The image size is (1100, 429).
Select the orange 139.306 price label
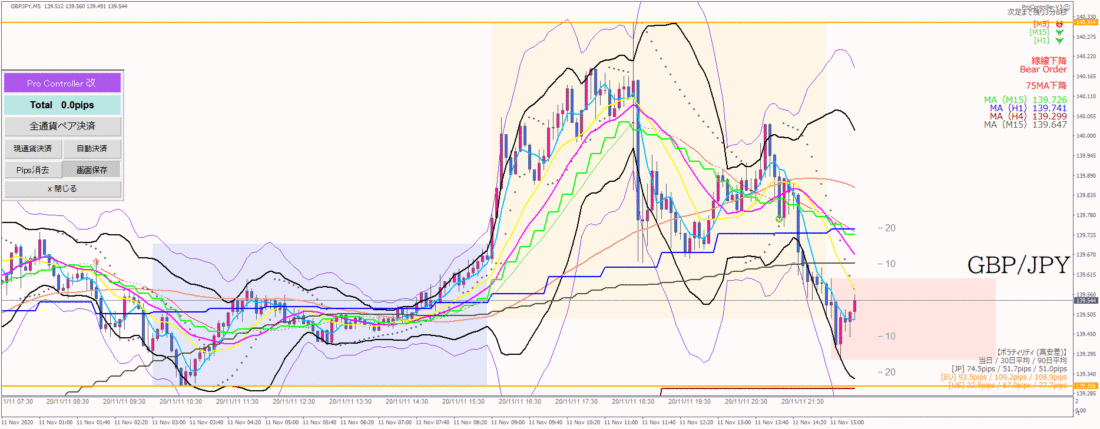[1087, 386]
